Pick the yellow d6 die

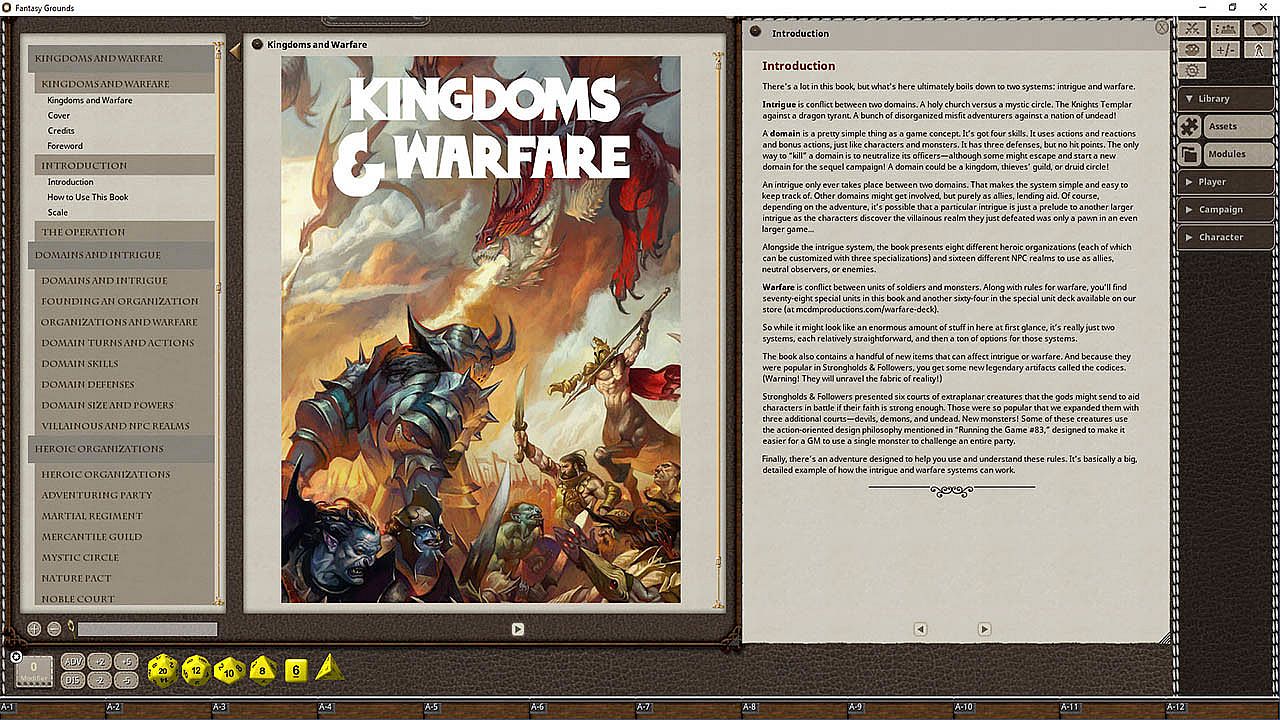point(295,670)
